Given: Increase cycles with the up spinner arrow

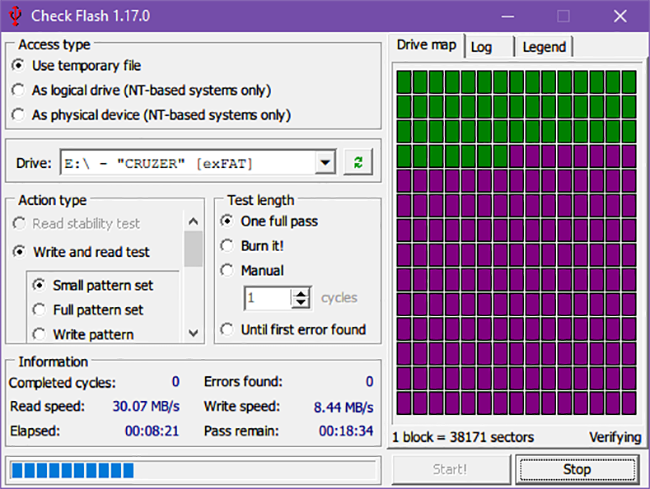Looking at the screenshot, I should click(x=301, y=293).
